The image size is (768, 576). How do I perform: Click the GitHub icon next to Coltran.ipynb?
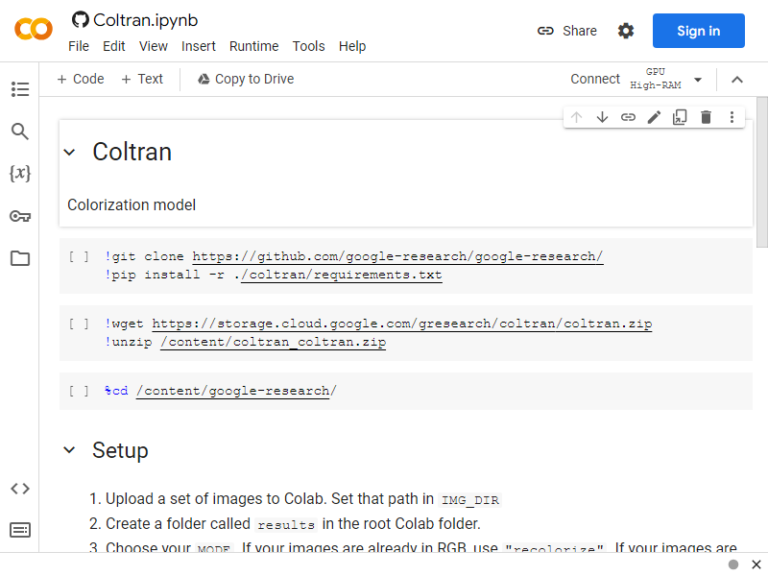tap(80, 20)
